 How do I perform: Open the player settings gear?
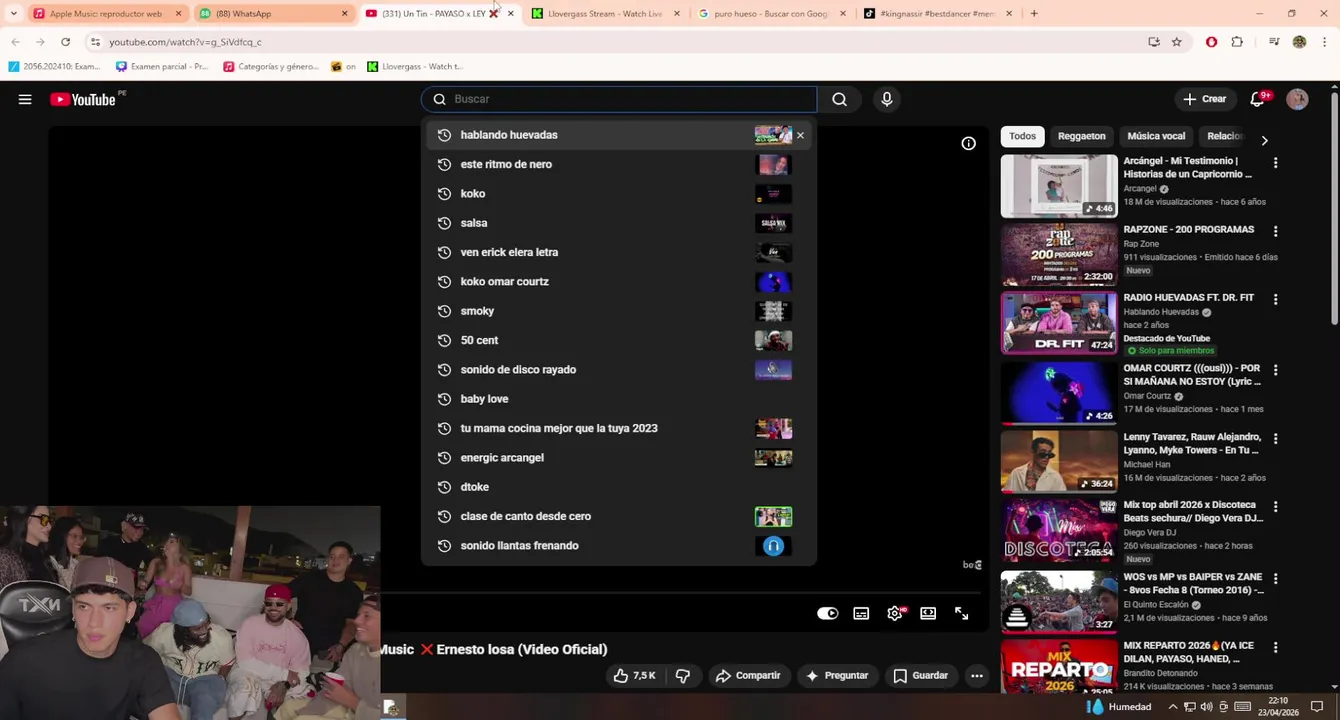[895, 614]
